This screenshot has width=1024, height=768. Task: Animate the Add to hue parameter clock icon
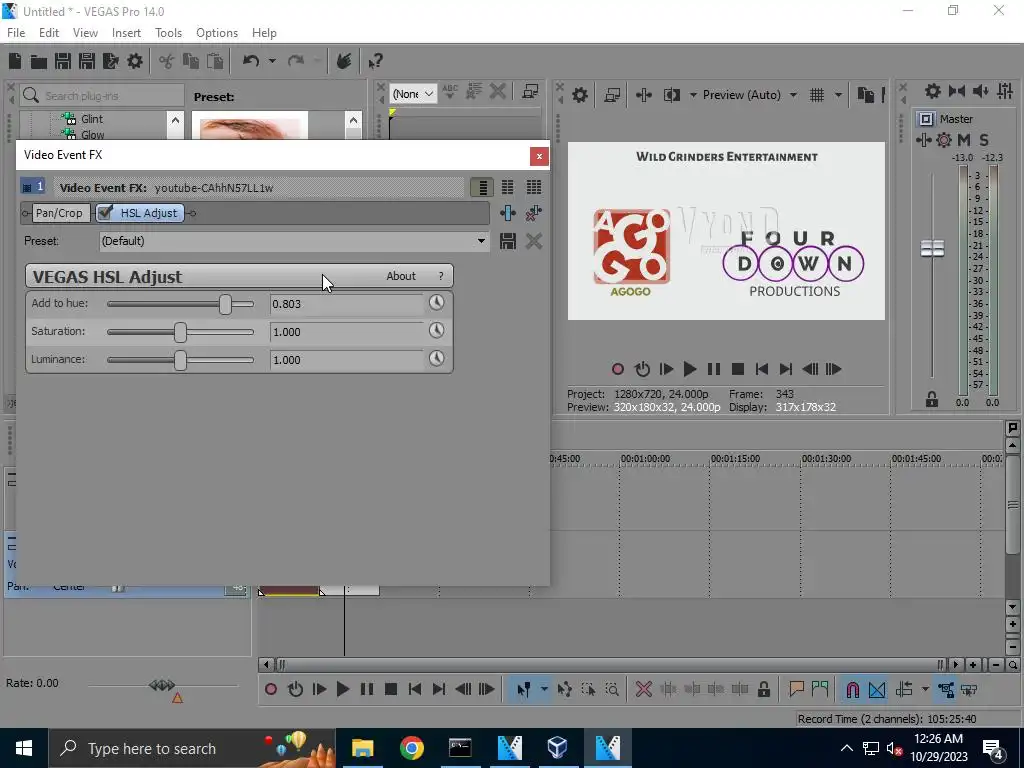(x=436, y=302)
